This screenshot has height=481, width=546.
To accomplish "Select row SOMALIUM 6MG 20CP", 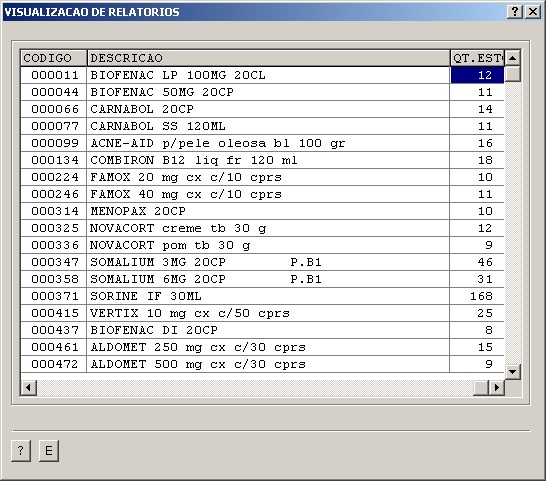I will pyautogui.click(x=262, y=279).
